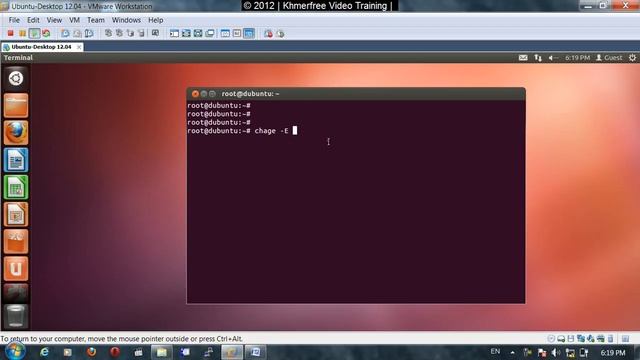Click the hard disk device status icon

point(561,338)
